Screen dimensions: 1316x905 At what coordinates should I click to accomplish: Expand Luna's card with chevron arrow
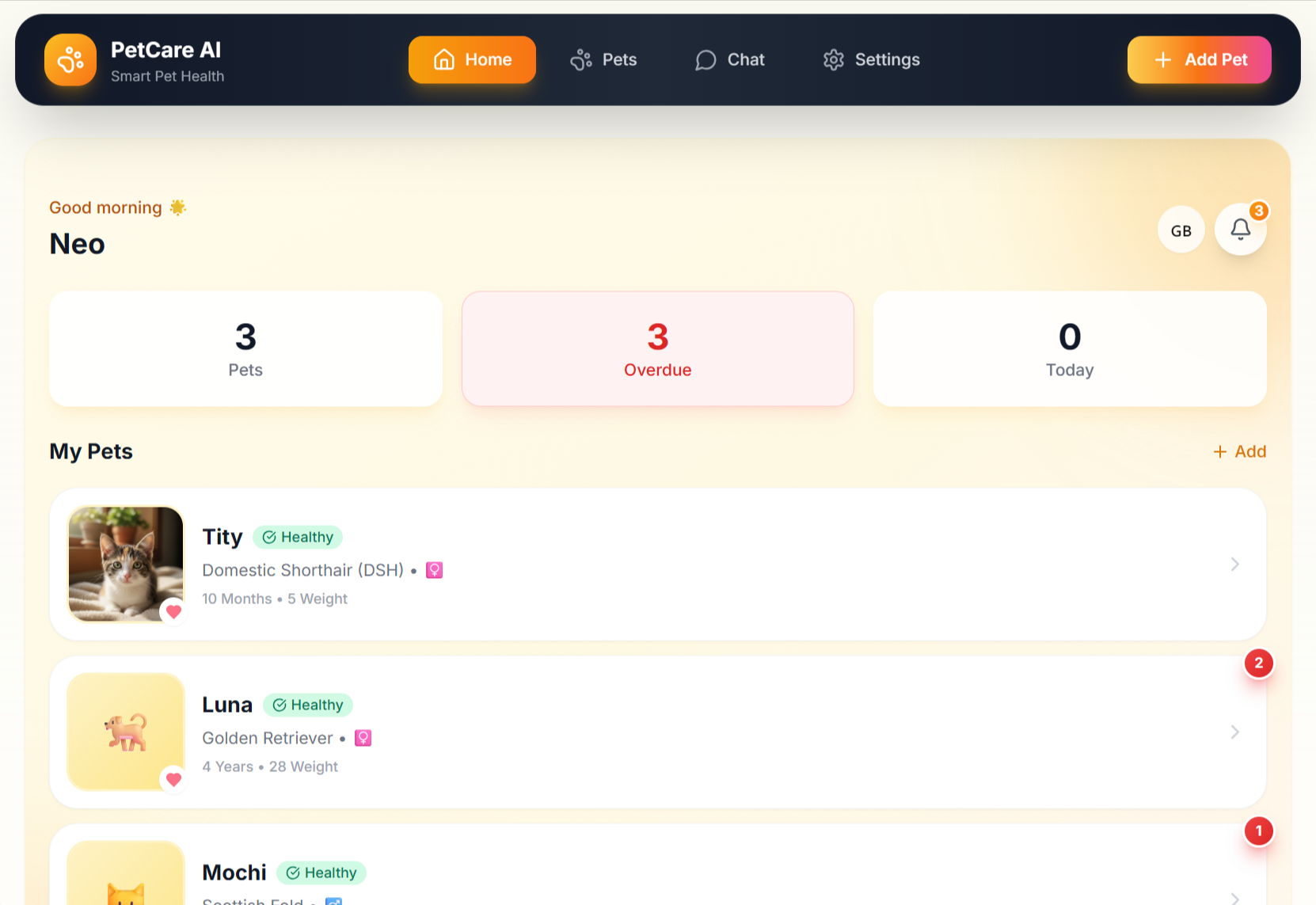click(1235, 732)
